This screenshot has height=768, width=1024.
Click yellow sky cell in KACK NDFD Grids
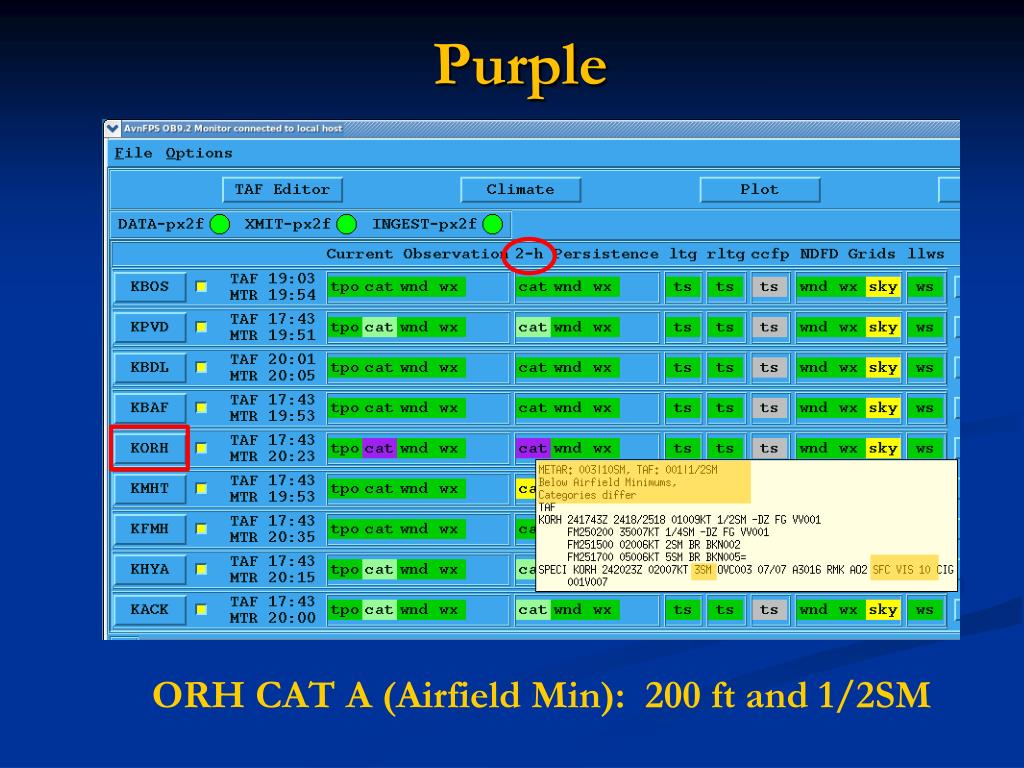(x=883, y=610)
